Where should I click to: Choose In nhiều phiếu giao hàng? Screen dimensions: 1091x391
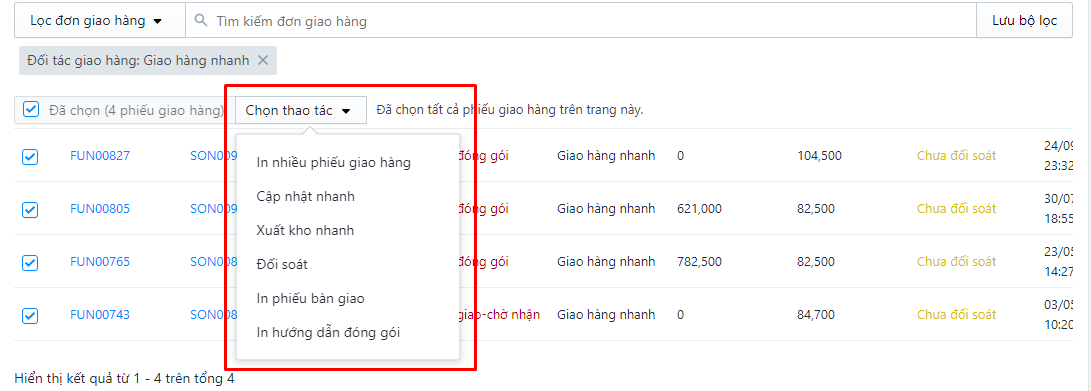click(x=348, y=163)
